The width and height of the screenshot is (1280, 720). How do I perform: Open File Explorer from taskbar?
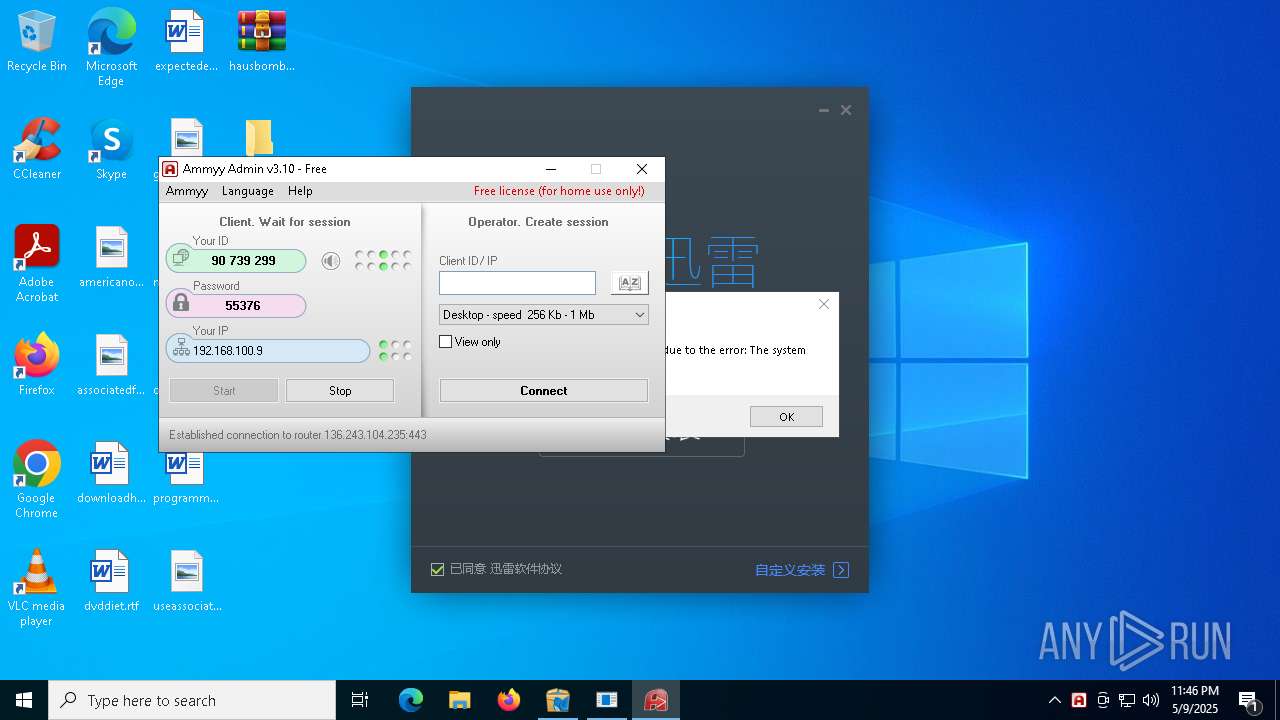tap(459, 700)
